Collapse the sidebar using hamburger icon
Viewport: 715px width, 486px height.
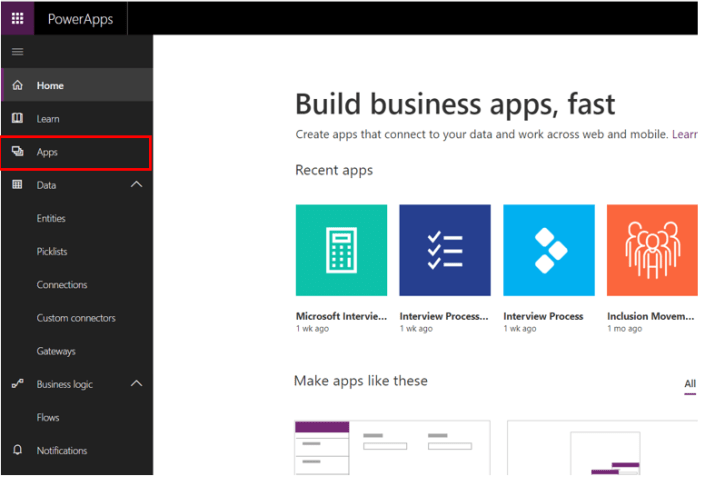coord(17,52)
